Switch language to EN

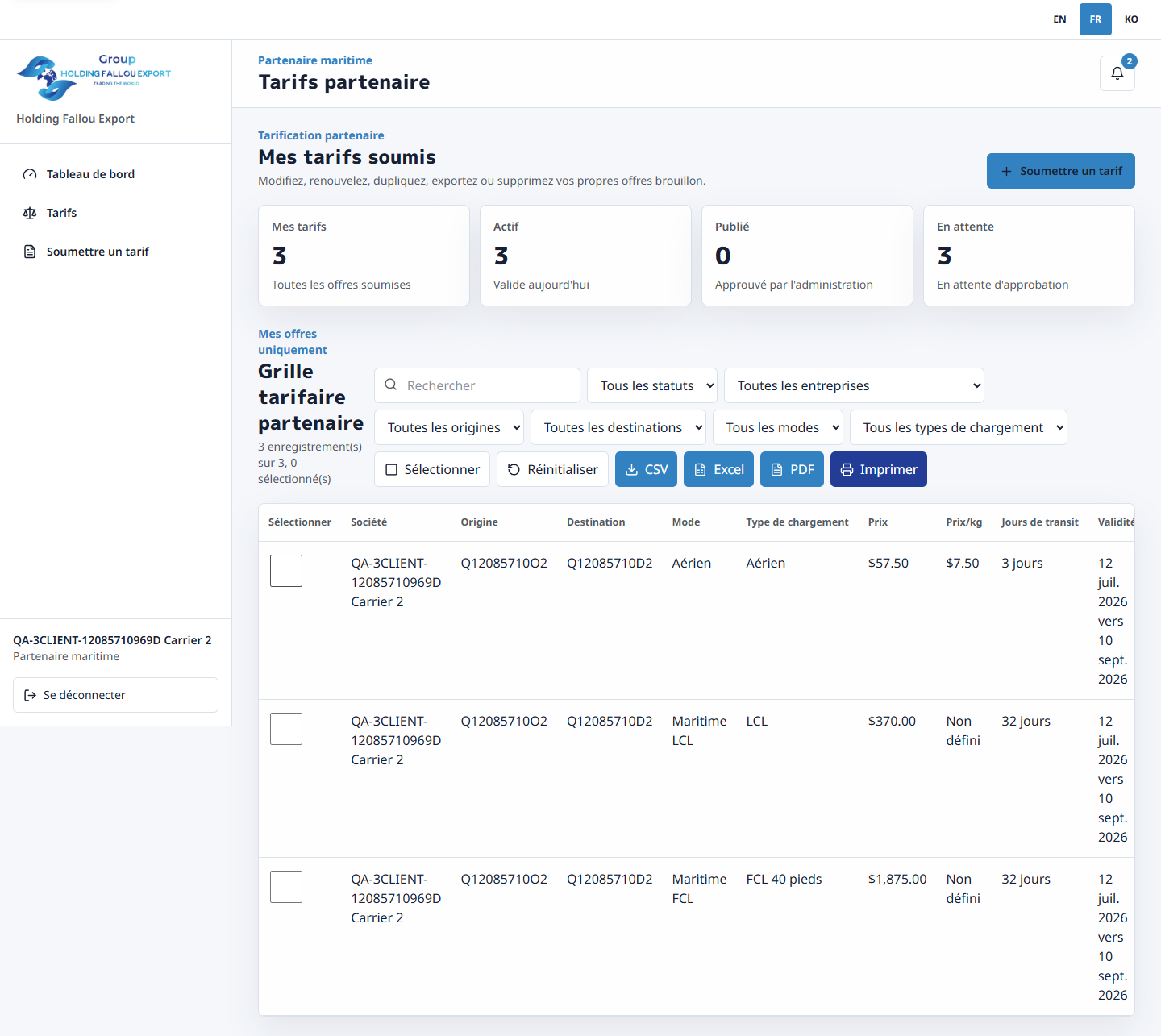pos(1059,19)
